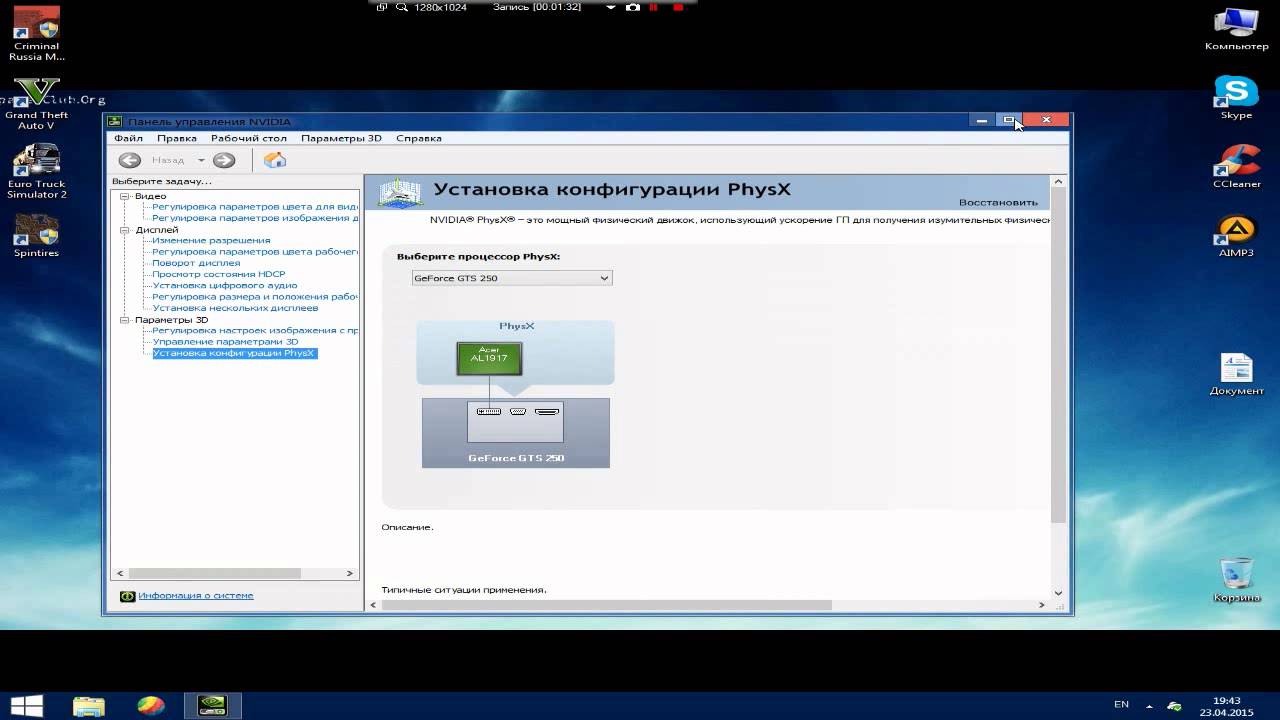Screen dimensions: 1280x720
Task: Select Регулировка настроек изображения с просмотром
Action: [x=255, y=331]
